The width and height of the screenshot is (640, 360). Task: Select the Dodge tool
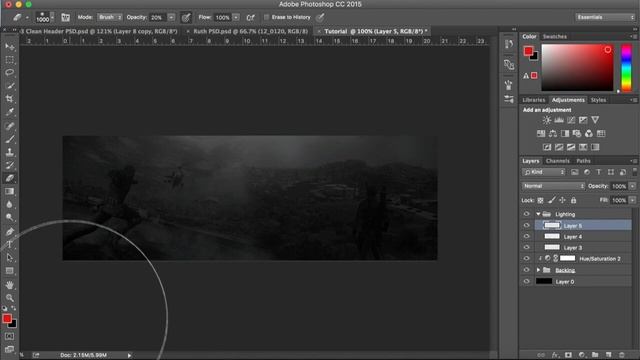coord(9,217)
